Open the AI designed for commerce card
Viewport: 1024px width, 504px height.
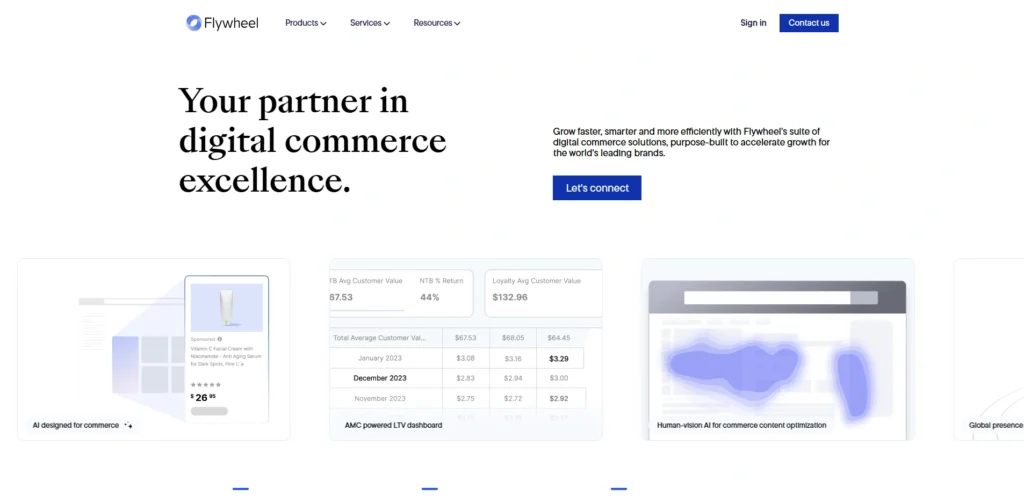pos(153,349)
